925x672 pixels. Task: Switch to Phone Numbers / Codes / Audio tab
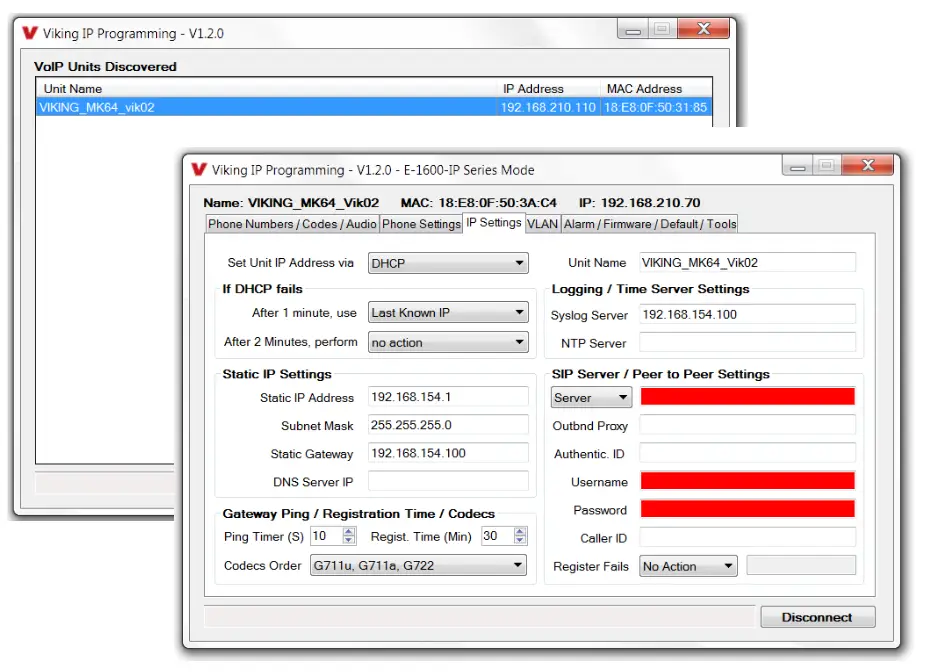click(x=292, y=224)
